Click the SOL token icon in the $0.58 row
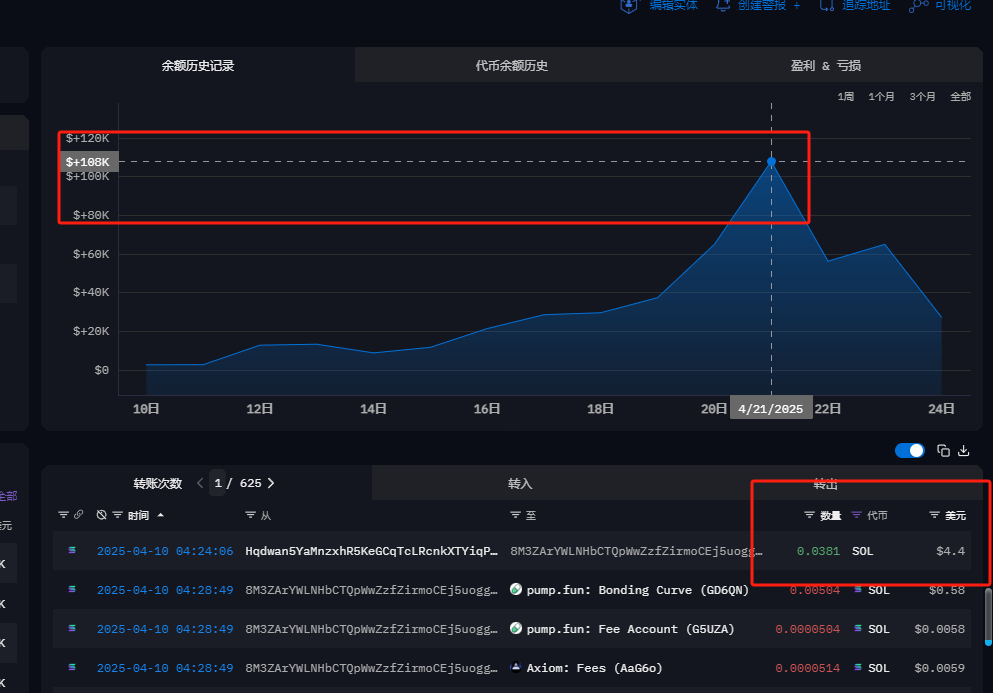 tap(858, 590)
